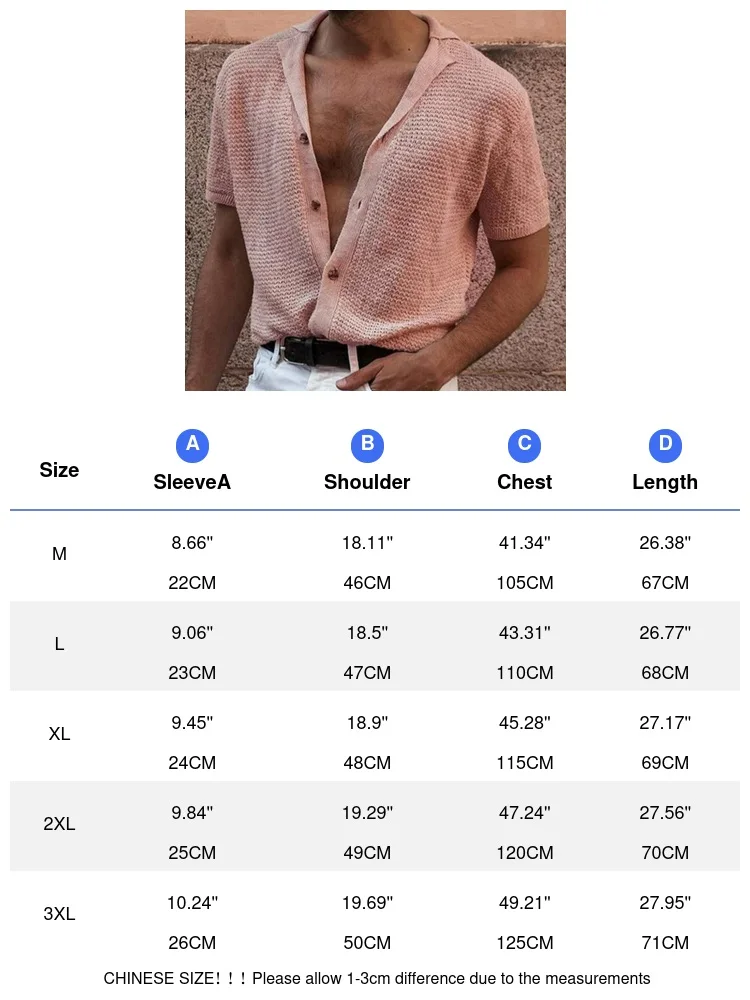Select the M size row label

(59, 554)
